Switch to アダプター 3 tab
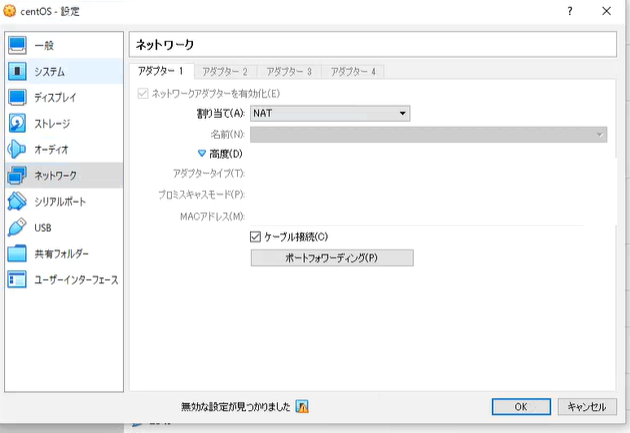 (289, 72)
